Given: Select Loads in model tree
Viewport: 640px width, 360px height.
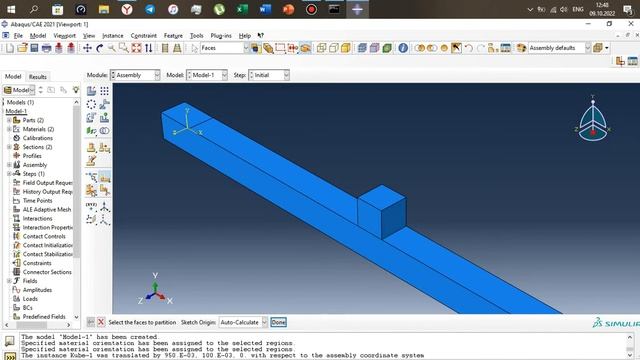Looking at the screenshot, I should (30, 299).
